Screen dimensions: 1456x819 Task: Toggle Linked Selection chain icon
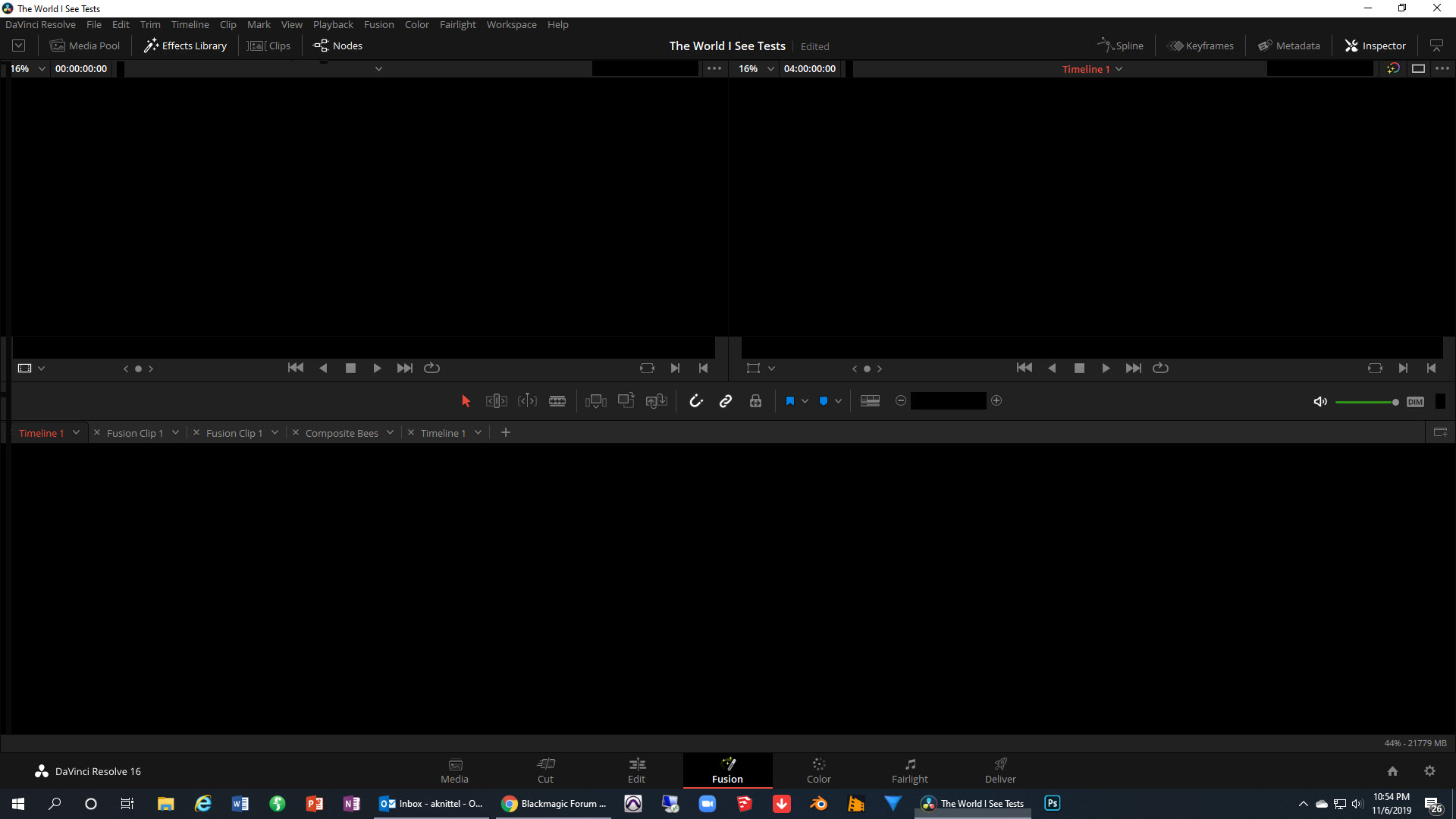[726, 401]
